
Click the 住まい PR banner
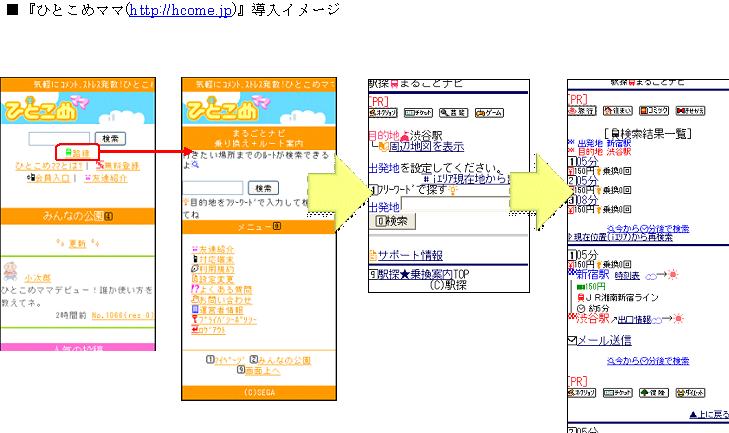point(617,111)
